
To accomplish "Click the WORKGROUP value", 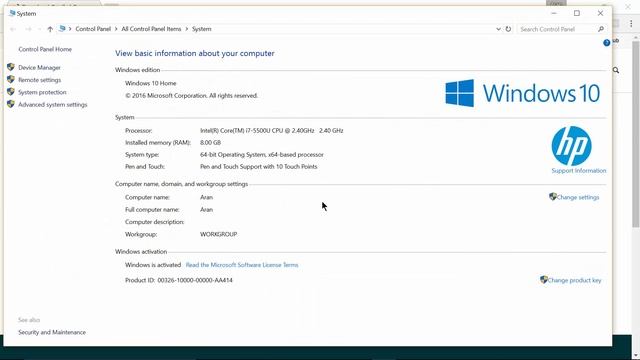I will click(218, 234).
